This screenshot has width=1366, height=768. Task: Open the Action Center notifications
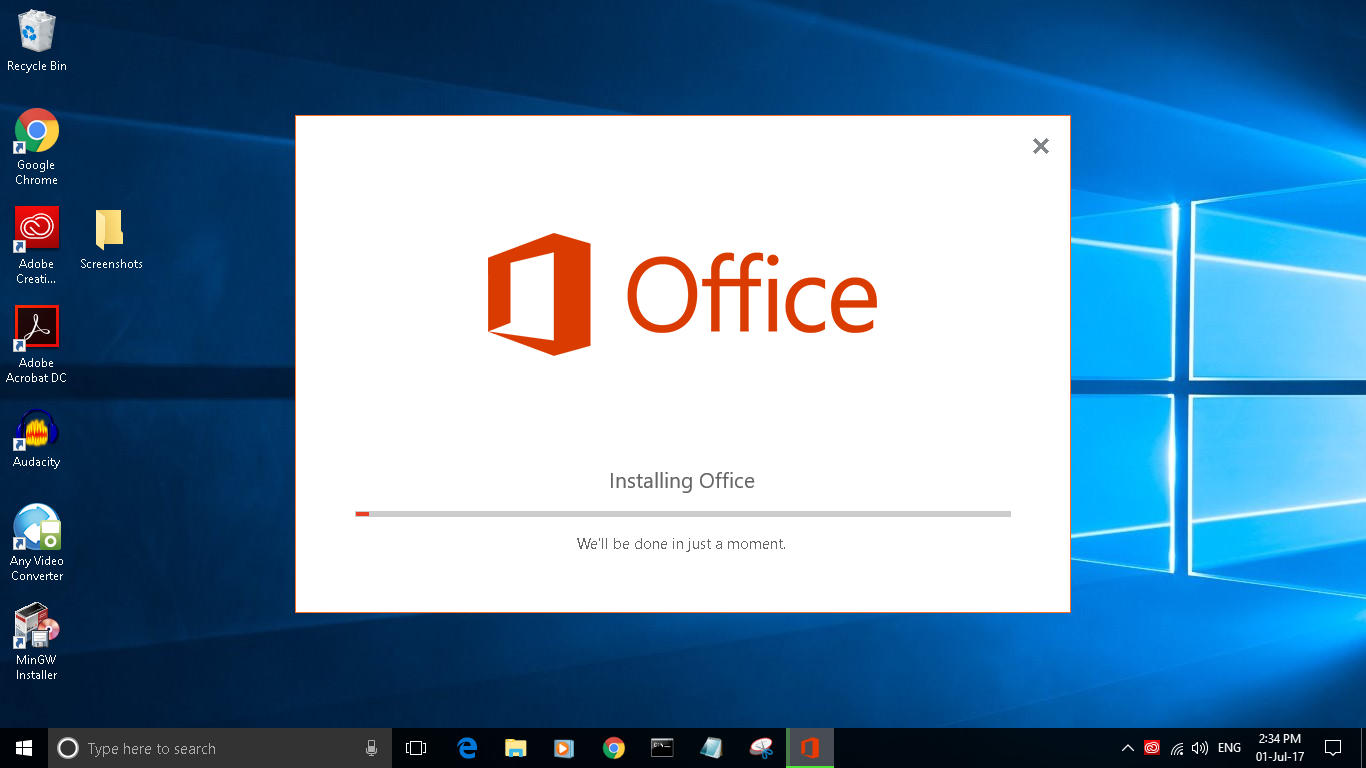(x=1332, y=748)
